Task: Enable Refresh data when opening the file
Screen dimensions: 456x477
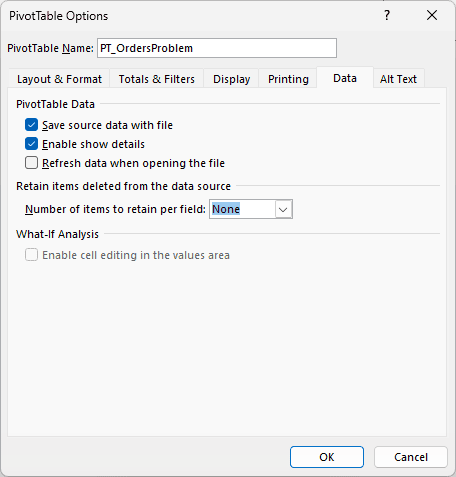Action: click(x=31, y=163)
